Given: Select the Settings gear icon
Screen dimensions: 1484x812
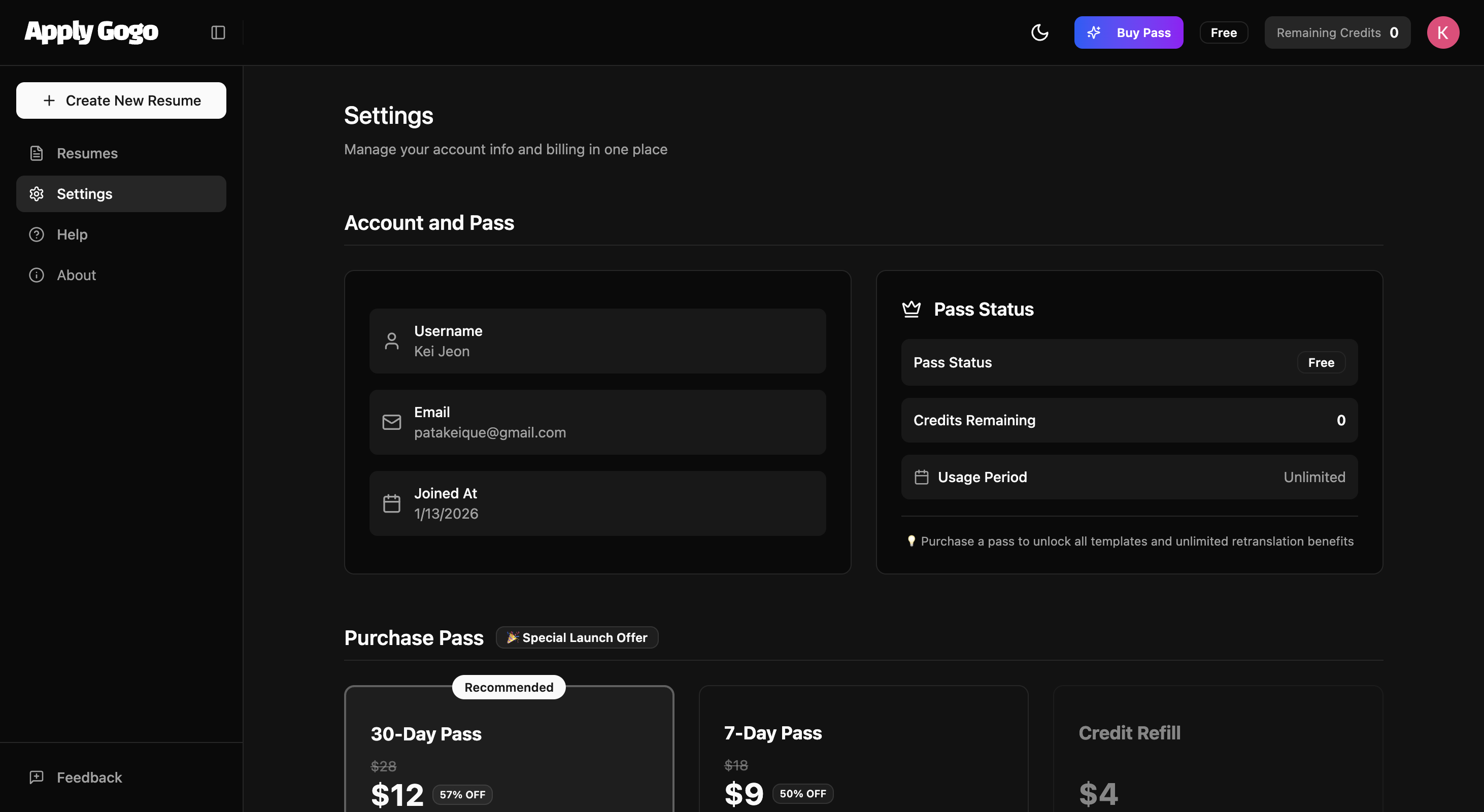Looking at the screenshot, I should [x=37, y=193].
